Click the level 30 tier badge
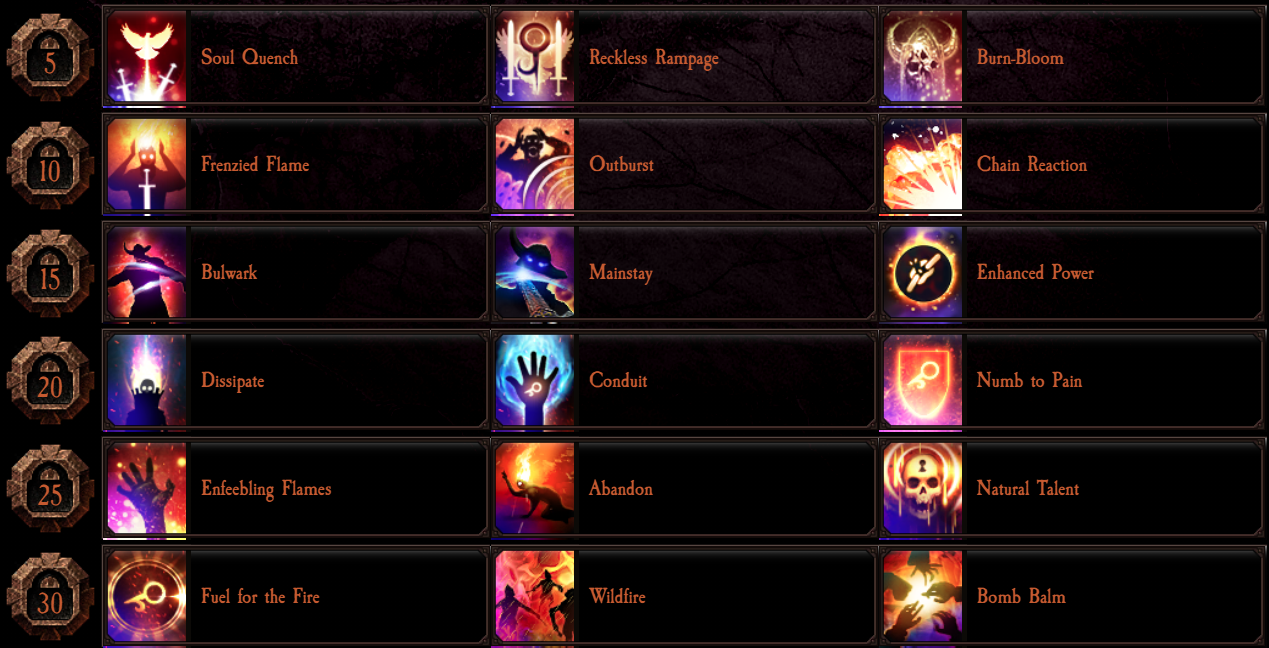The height and width of the screenshot is (648, 1269). coord(50,597)
